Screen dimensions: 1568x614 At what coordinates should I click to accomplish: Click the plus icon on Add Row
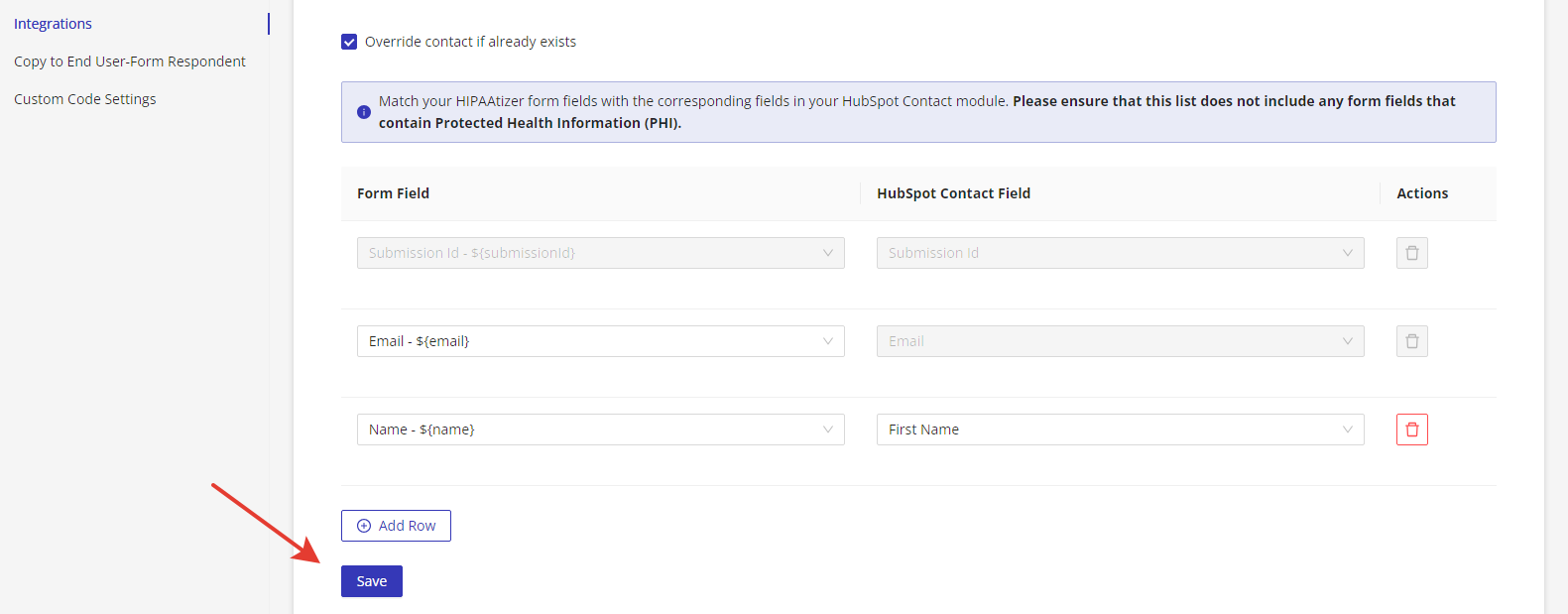[364, 526]
